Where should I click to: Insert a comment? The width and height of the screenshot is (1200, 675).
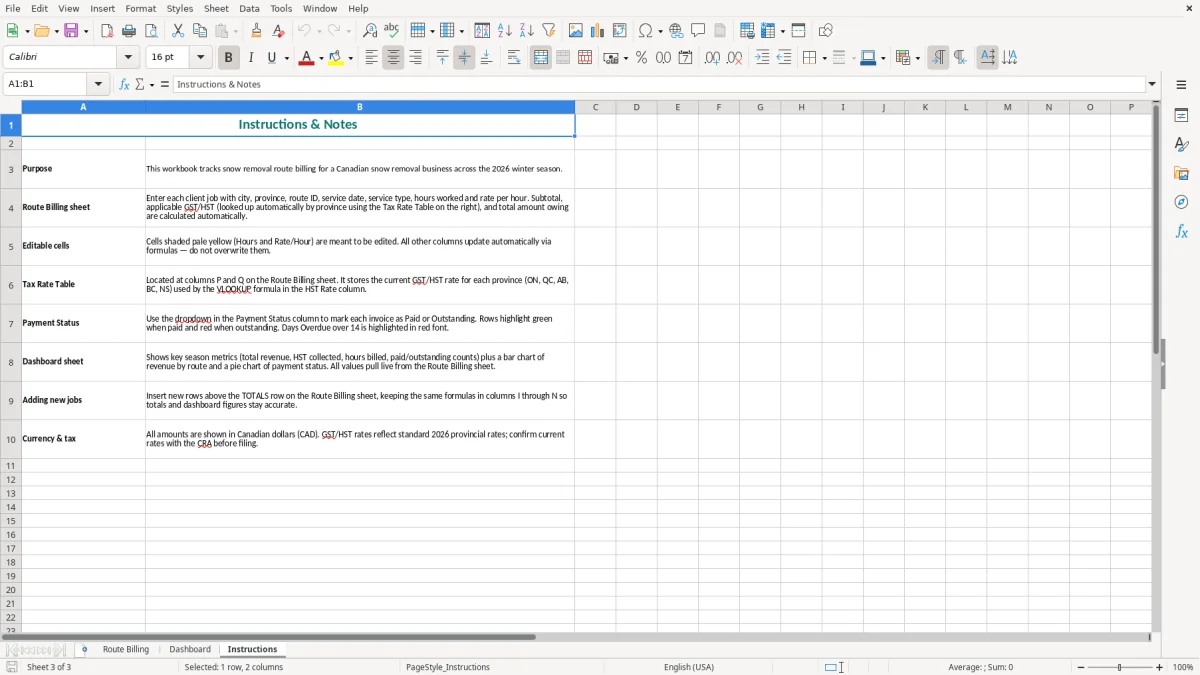click(x=698, y=31)
